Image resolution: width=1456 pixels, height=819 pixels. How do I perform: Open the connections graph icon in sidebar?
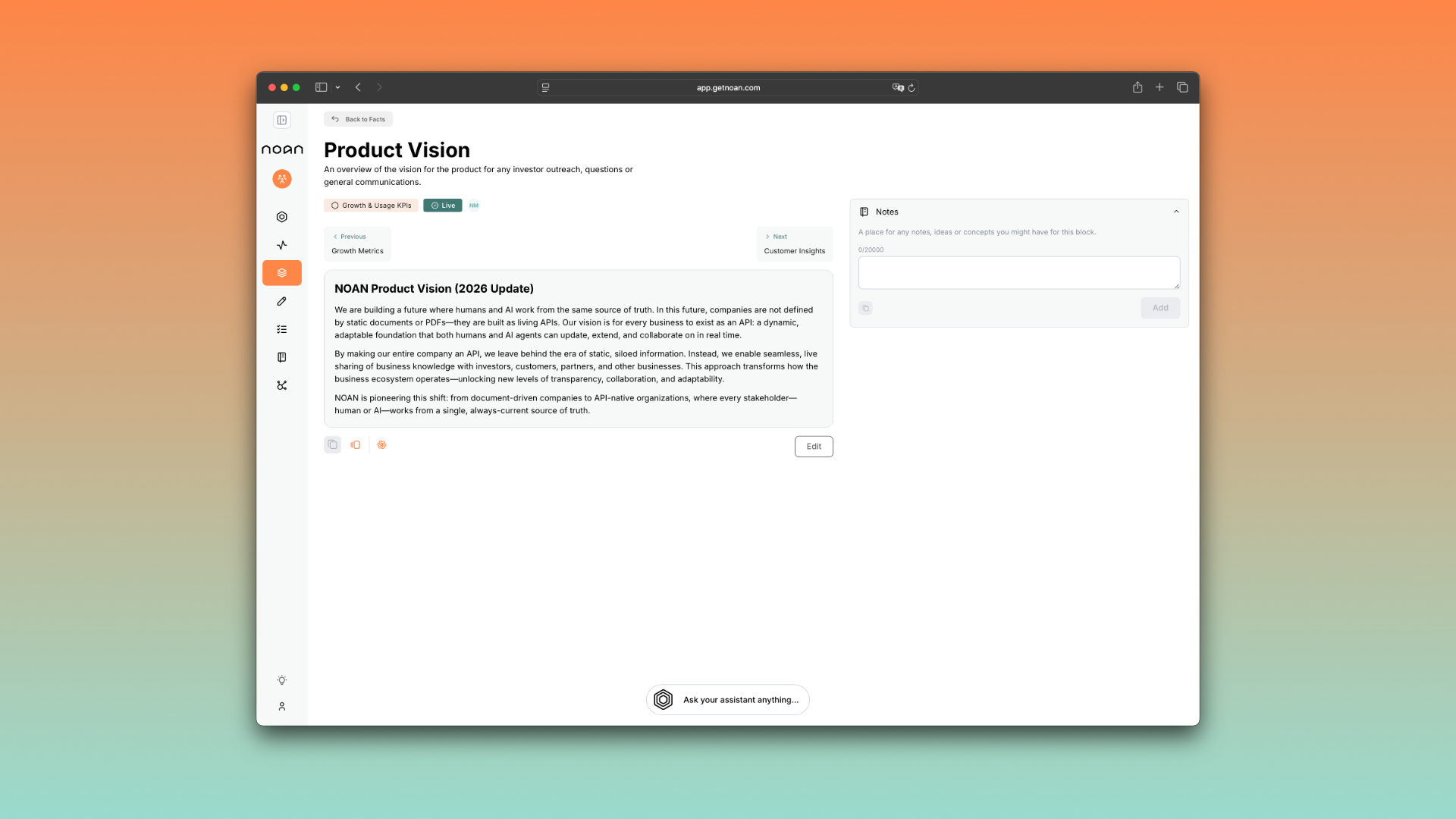click(x=282, y=385)
